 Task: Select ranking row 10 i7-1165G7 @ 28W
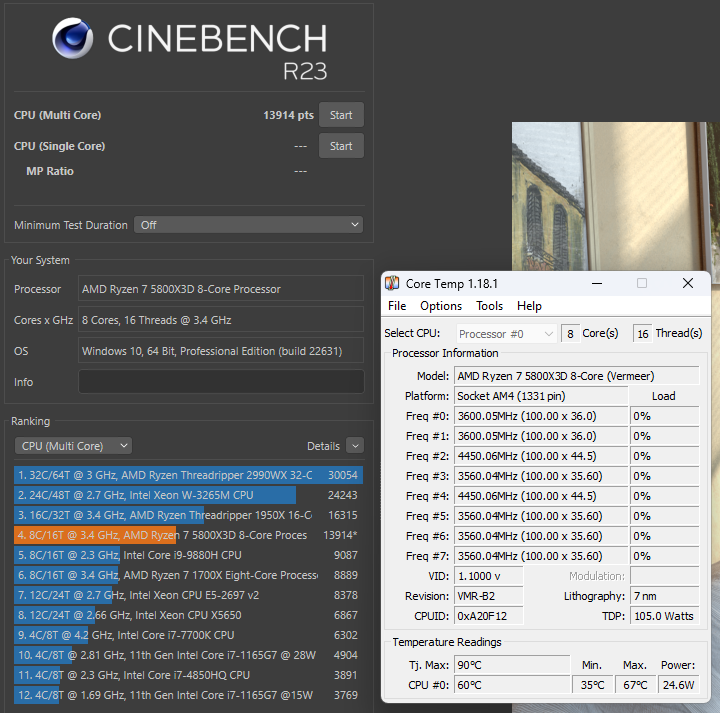[188, 655]
